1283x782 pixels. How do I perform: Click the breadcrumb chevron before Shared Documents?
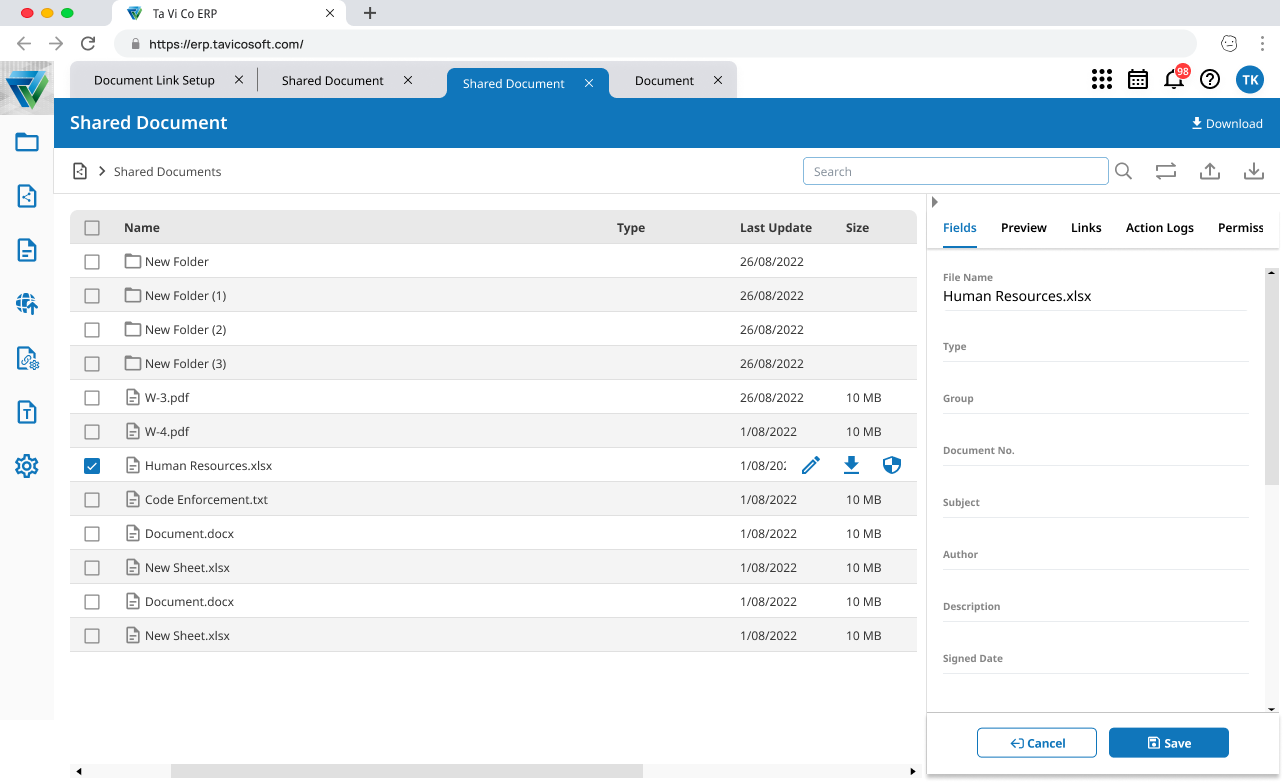pos(102,171)
